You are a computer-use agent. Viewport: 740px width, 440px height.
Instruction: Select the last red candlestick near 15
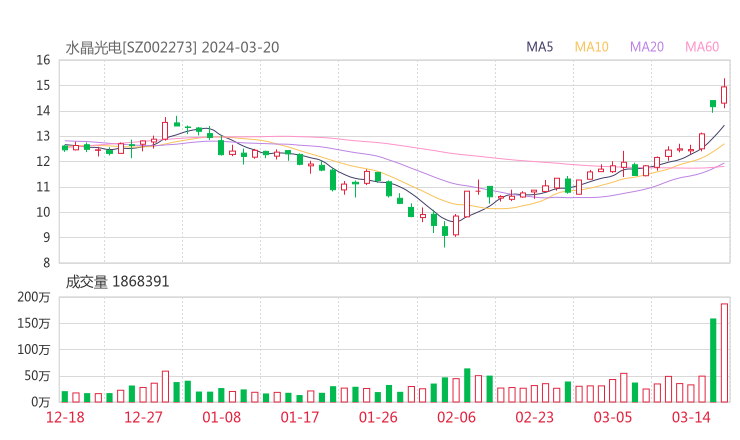click(724, 94)
